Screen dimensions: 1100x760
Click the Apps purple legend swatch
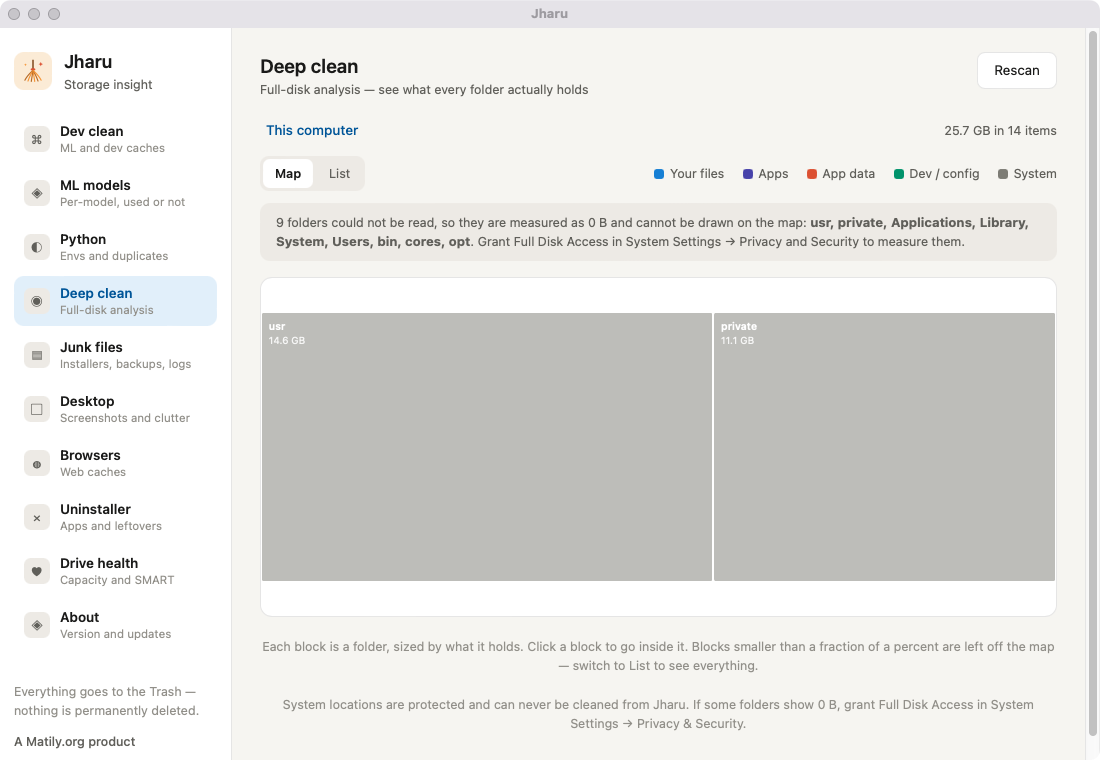tap(748, 174)
